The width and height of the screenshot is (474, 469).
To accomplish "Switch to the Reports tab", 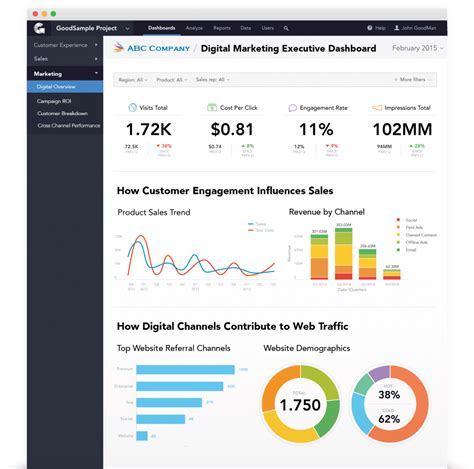I will [222, 28].
